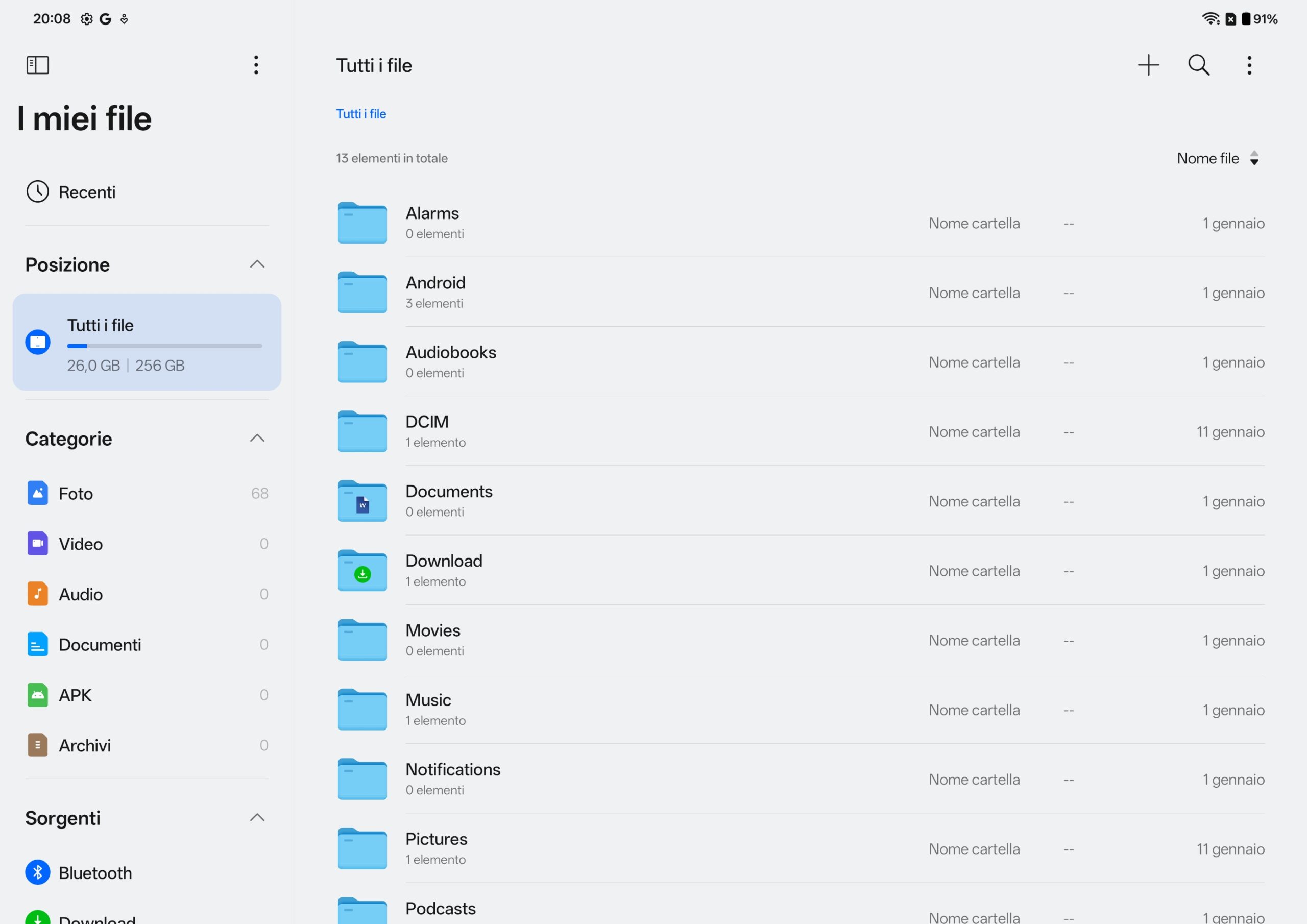Open the Nome file sort dropdown
The image size is (1307, 924).
1217,158
